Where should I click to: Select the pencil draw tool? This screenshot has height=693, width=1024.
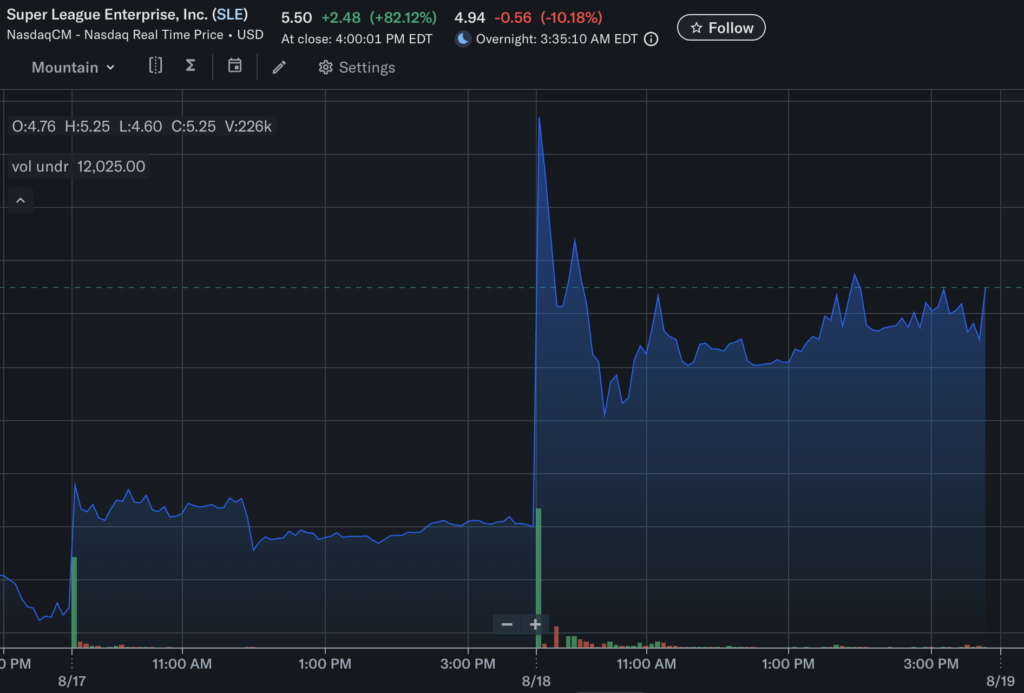(x=279, y=67)
